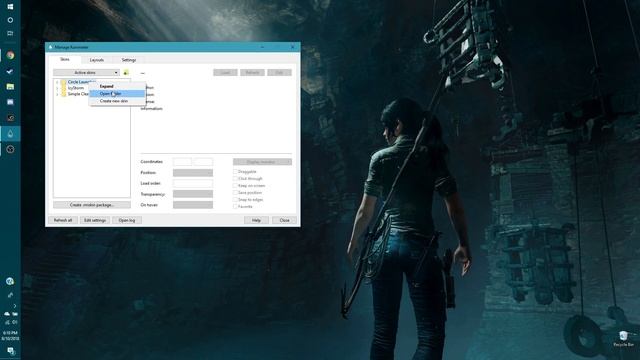Choose Expand in the context menu
The height and width of the screenshot is (360, 640).
click(117, 87)
